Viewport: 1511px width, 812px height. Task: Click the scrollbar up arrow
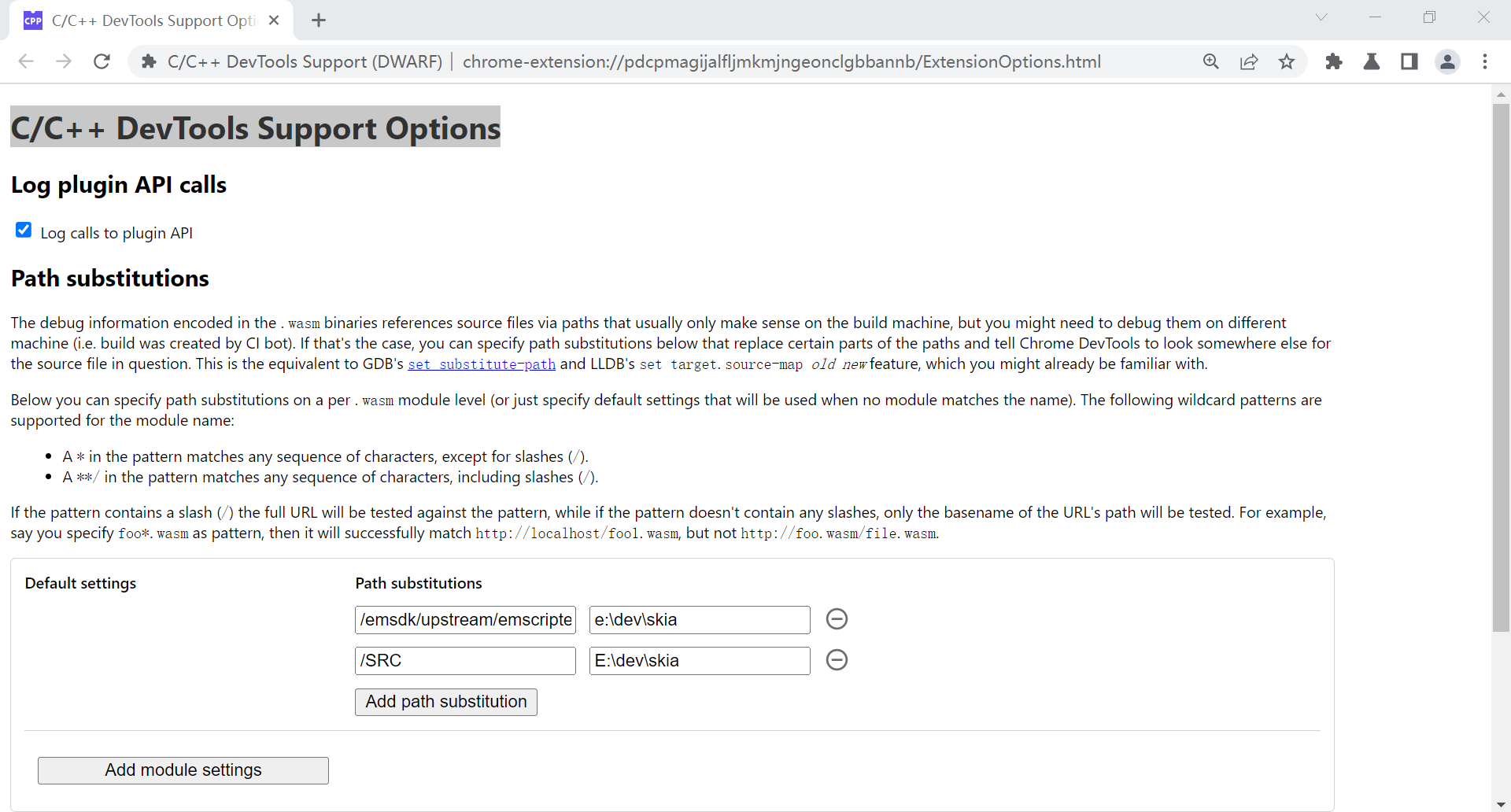[x=1501, y=94]
